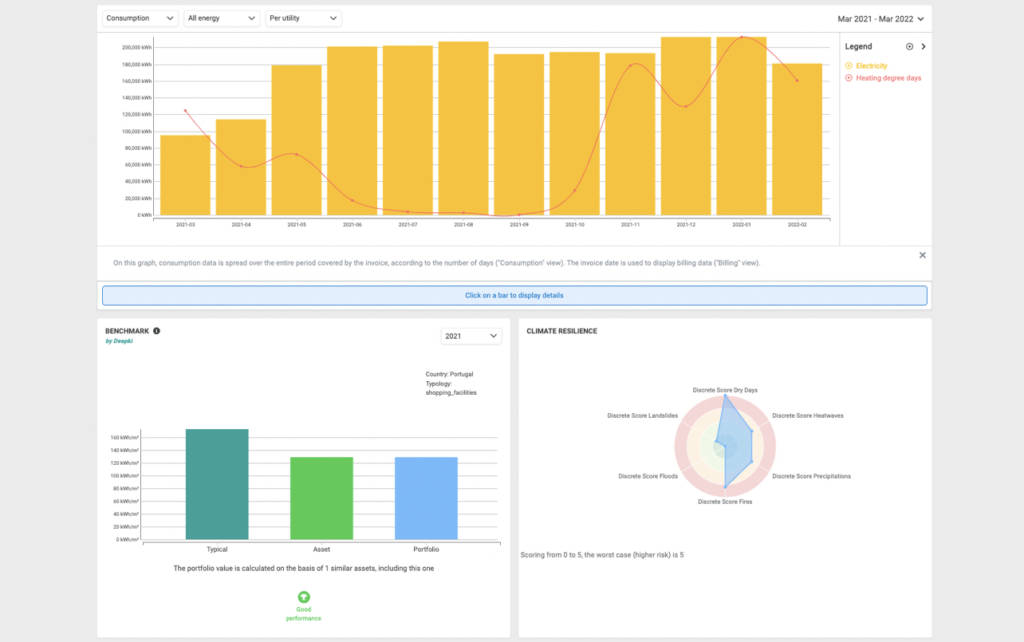This screenshot has height=642, width=1024.
Task: Click the blue Portfolio benchmark bar
Action: (426, 498)
